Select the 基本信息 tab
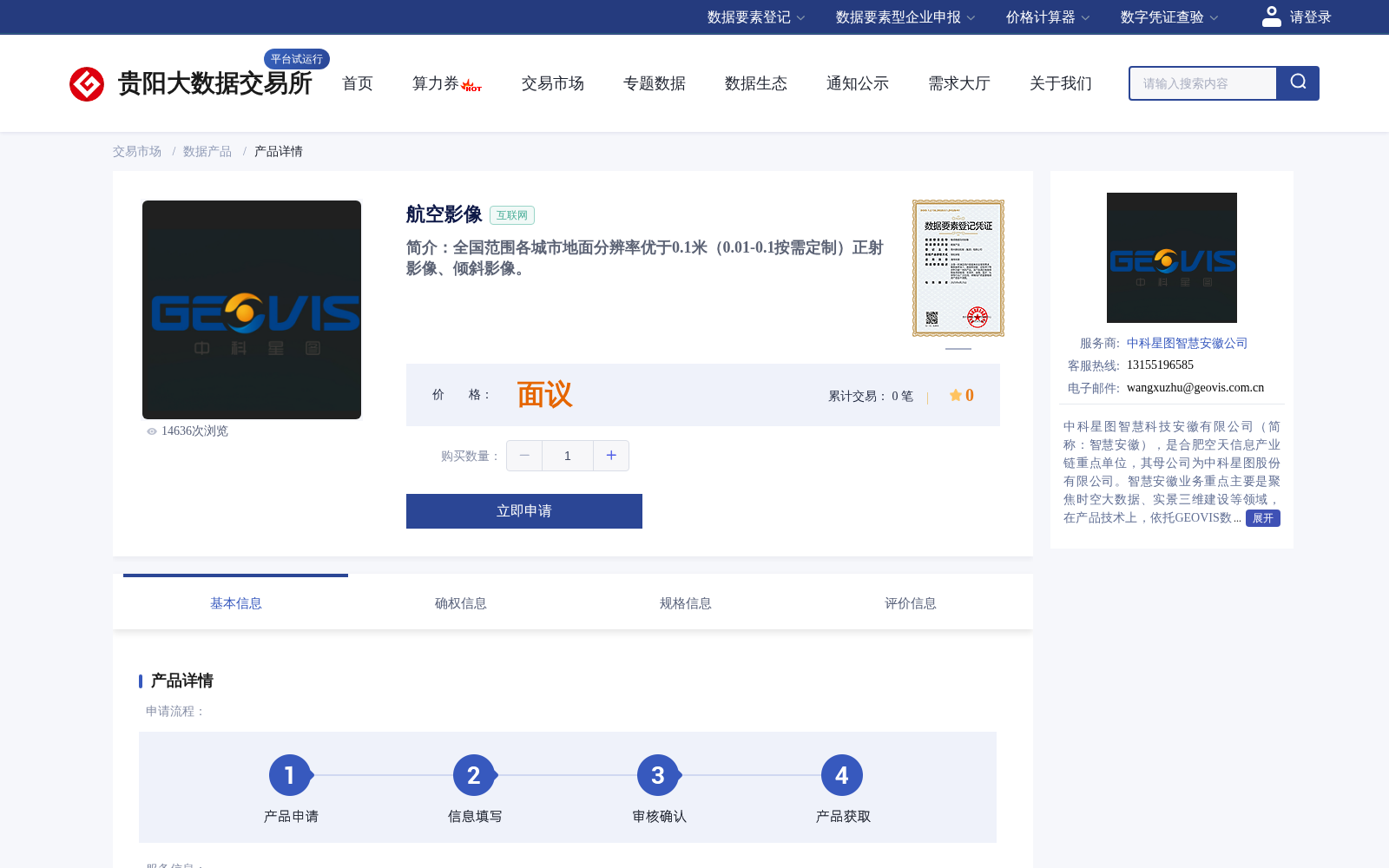The image size is (1389, 868). (x=236, y=602)
